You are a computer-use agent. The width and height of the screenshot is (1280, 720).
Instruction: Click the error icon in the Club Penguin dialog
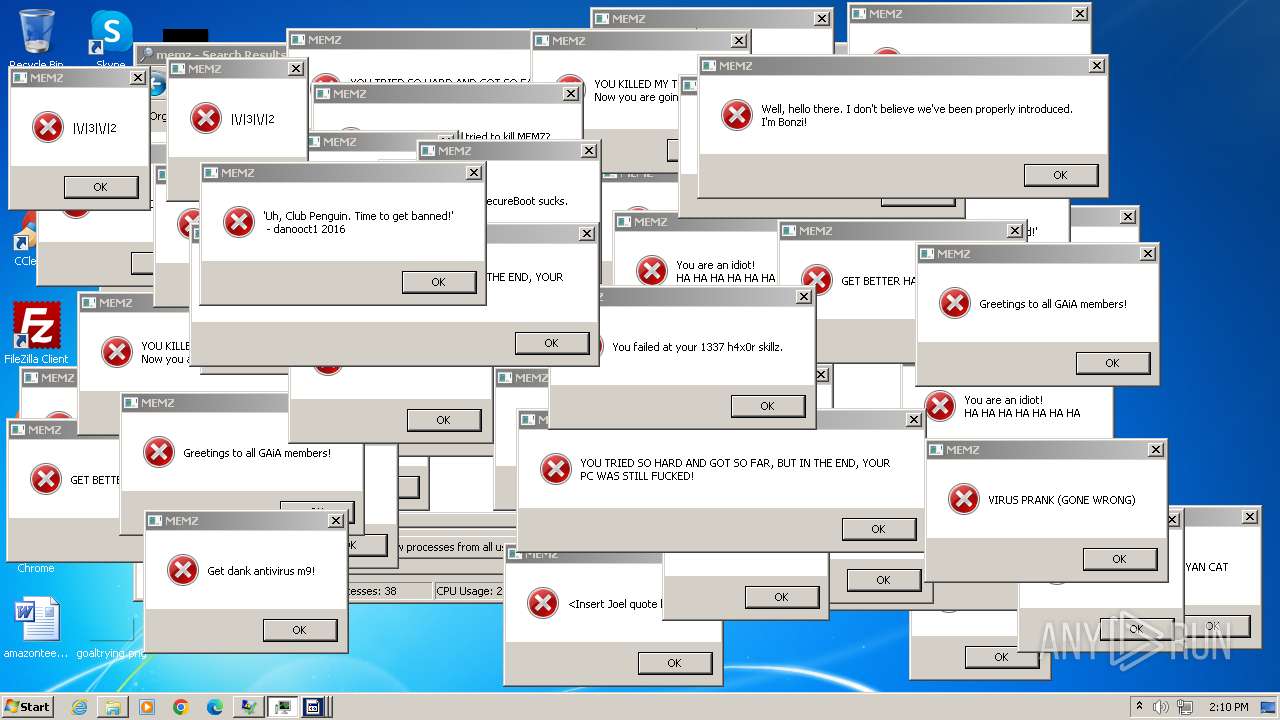point(238,222)
